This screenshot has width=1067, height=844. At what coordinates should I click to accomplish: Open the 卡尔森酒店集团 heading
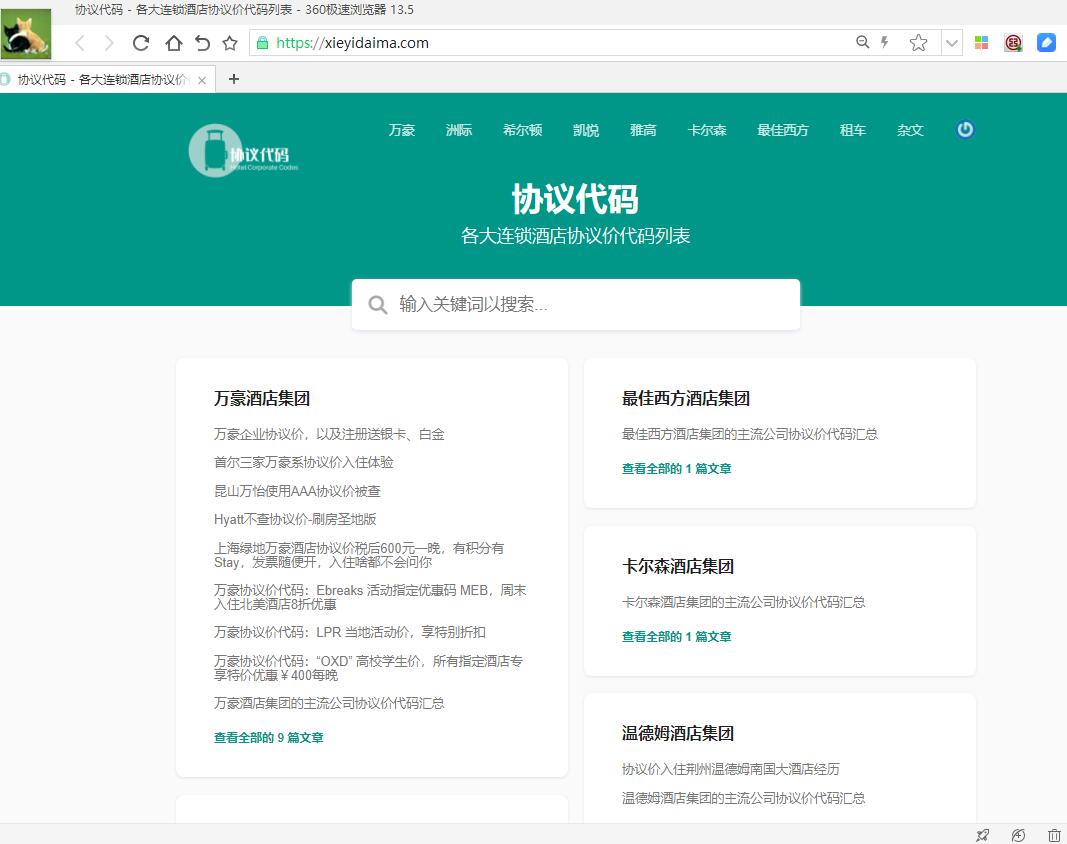pyautogui.click(x=678, y=566)
